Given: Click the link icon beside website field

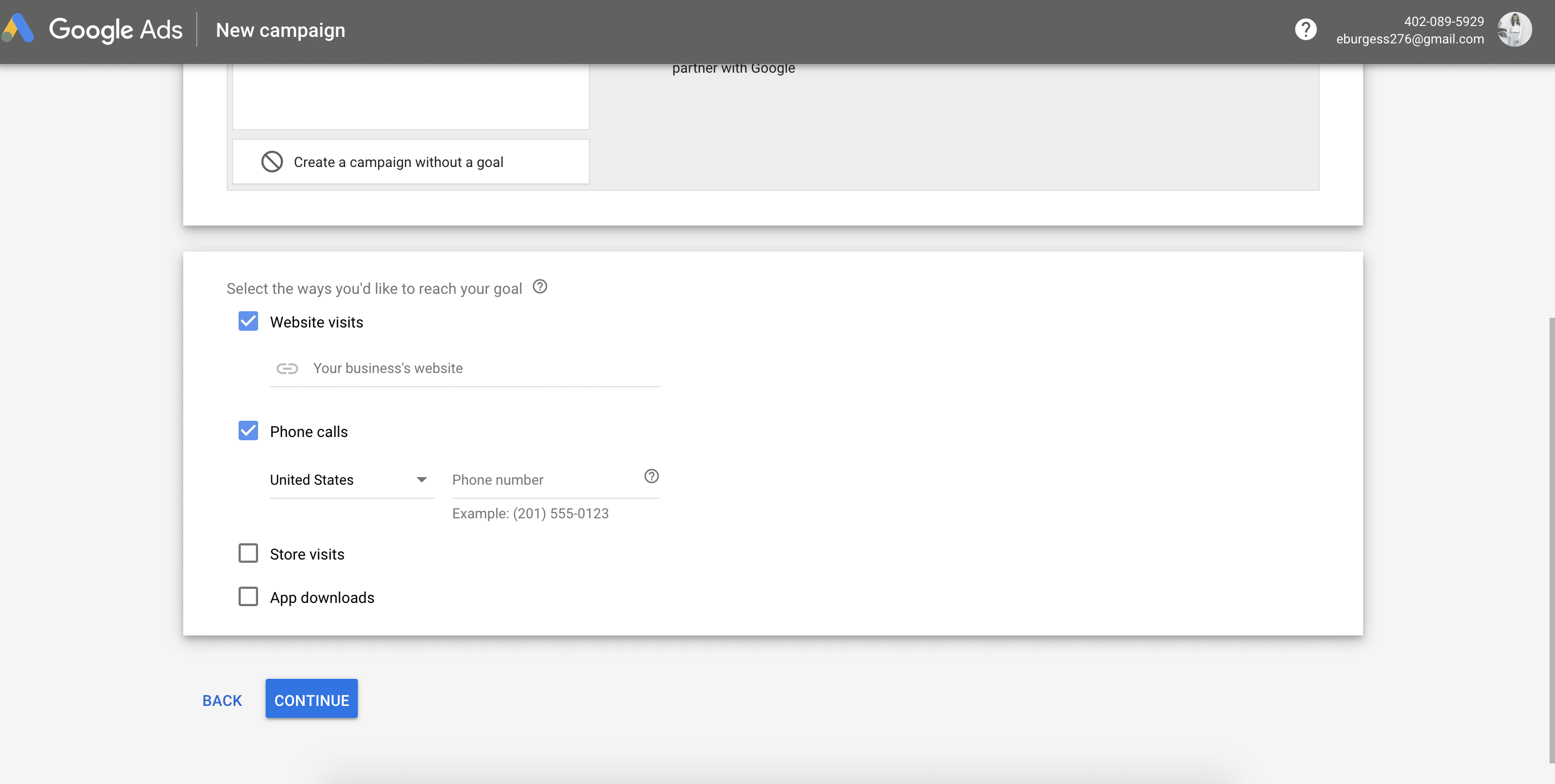Looking at the screenshot, I should (287, 368).
